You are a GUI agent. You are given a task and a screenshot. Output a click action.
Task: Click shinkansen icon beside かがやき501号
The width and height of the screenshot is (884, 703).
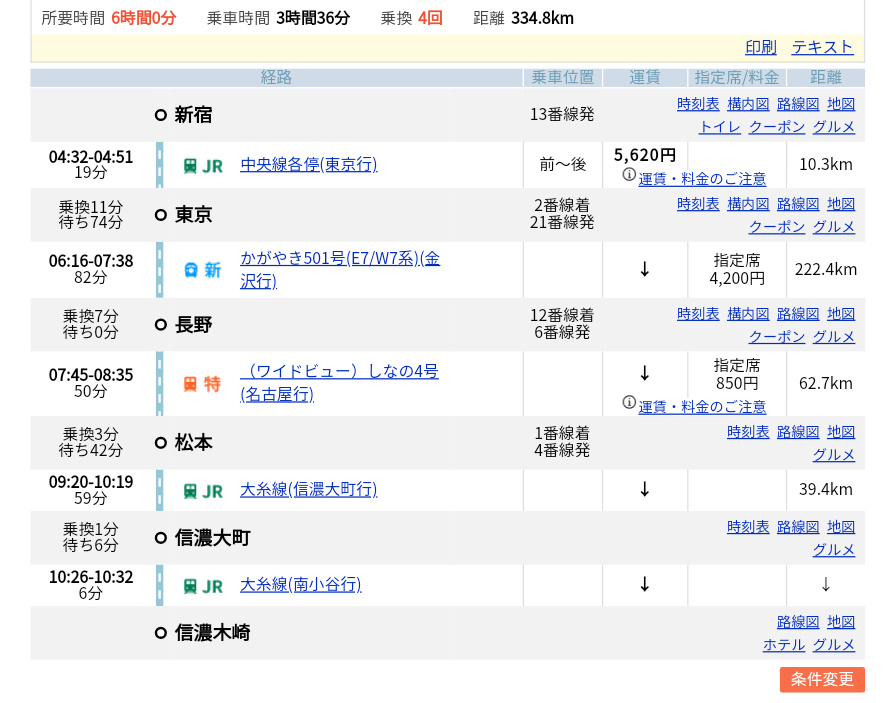click(202, 271)
